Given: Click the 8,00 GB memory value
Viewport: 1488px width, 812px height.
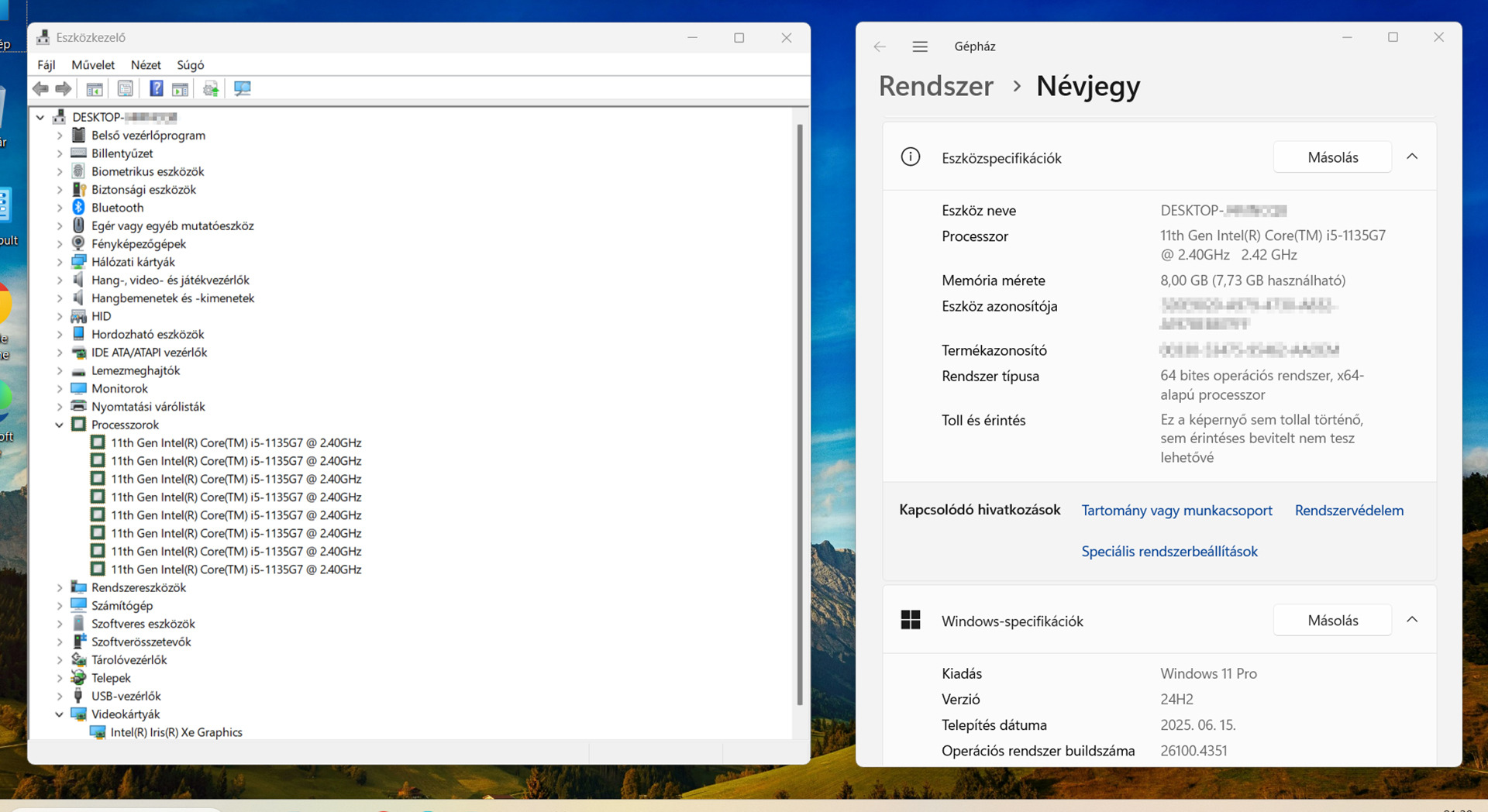Looking at the screenshot, I should (x=1252, y=280).
